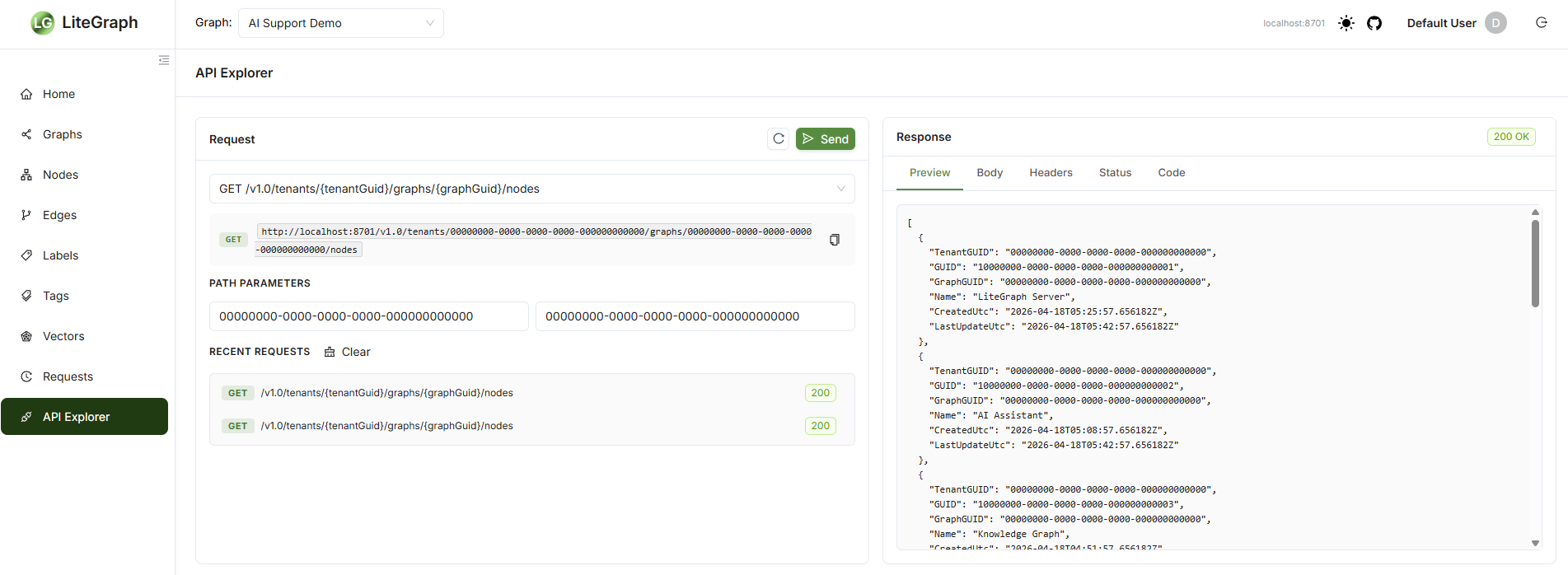Click "Knowledge Graph" name in response
1568x575 pixels.
[1021, 534]
